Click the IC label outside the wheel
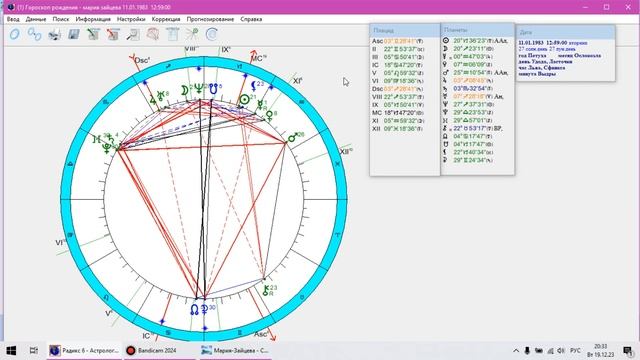Screen dimensions: 640x360 pos(148,336)
